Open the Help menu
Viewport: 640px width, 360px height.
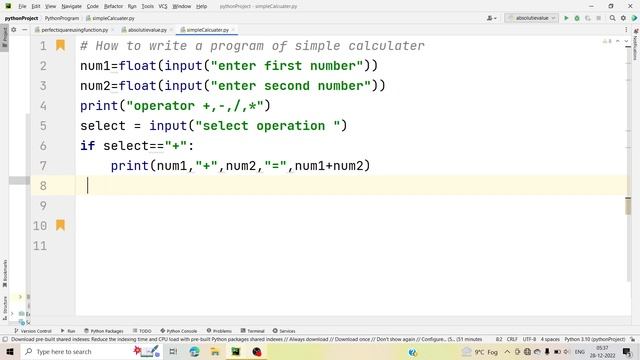point(201,6)
